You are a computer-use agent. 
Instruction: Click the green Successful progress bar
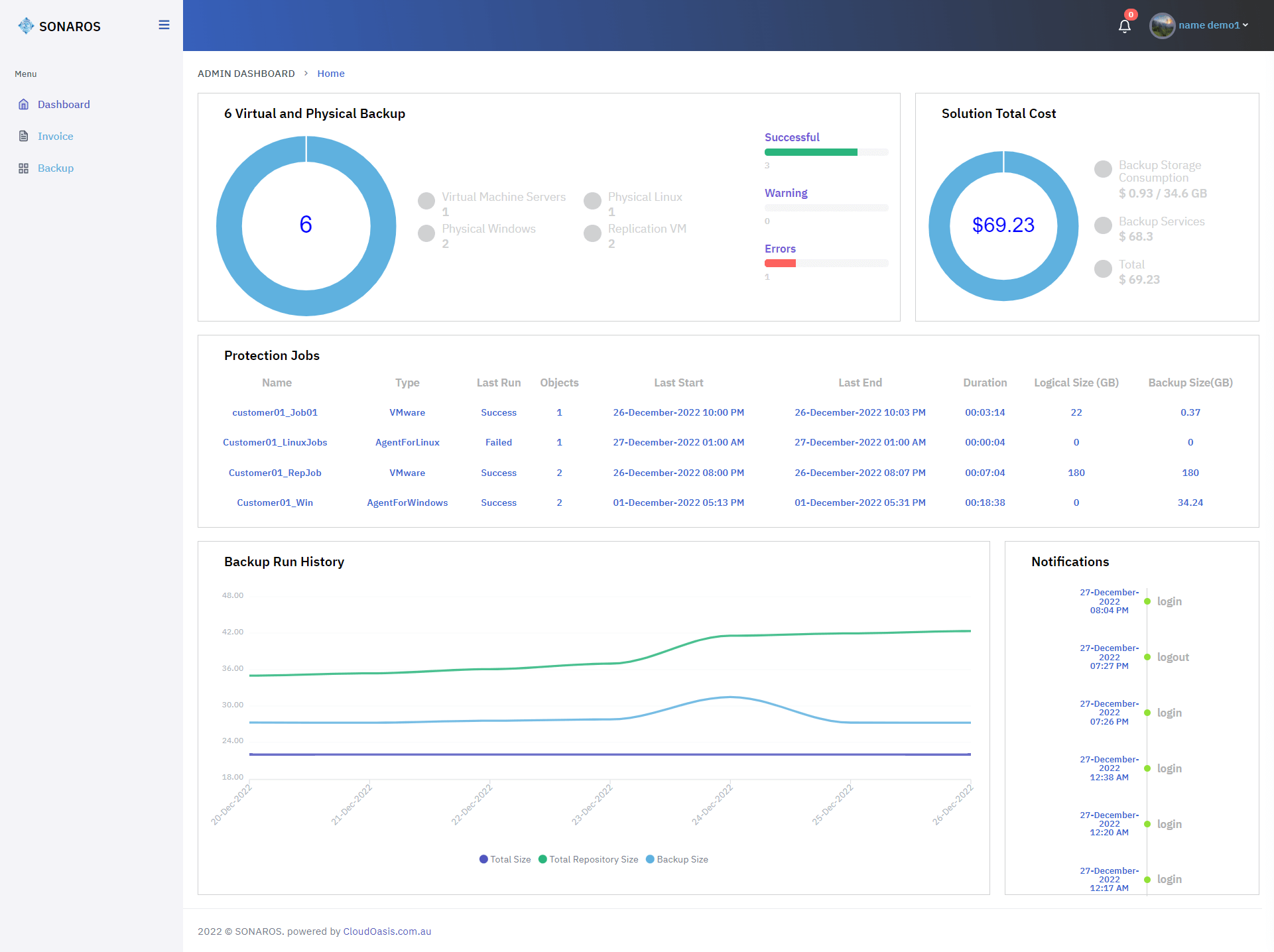pyautogui.click(x=810, y=152)
